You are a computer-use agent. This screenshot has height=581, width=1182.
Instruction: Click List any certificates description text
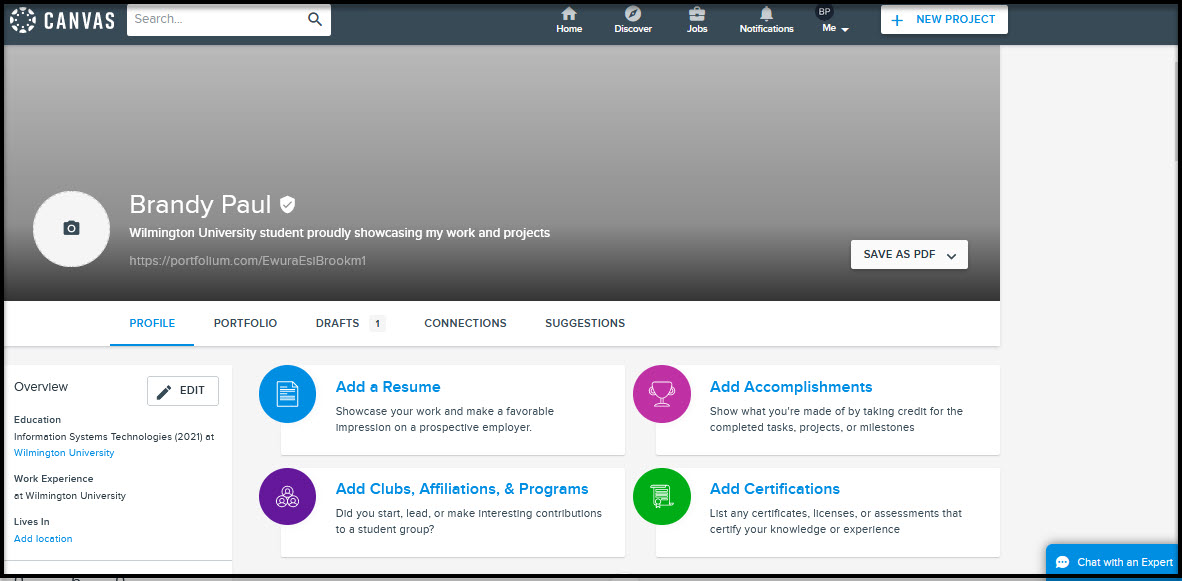tap(836, 521)
